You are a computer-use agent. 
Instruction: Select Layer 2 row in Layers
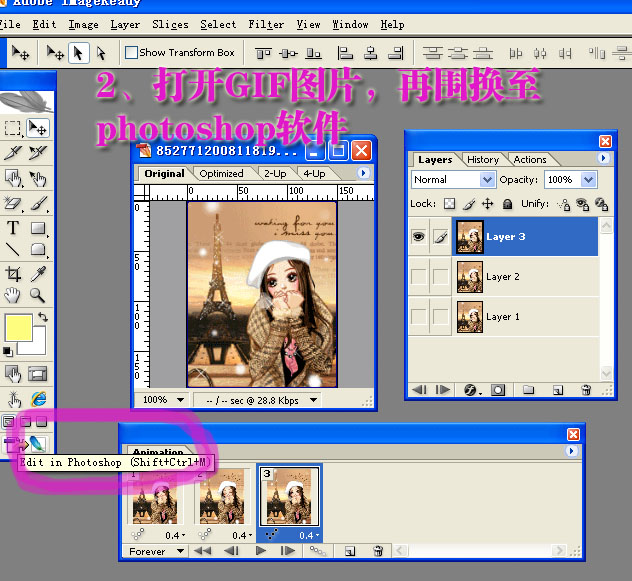coord(504,277)
